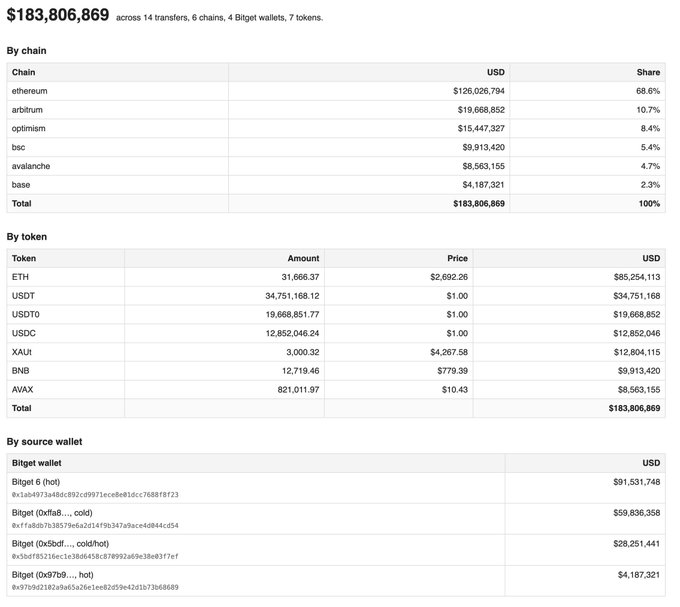Select the 'optimism' chain row label
This screenshot has height=607, width=680.
(x=29, y=128)
